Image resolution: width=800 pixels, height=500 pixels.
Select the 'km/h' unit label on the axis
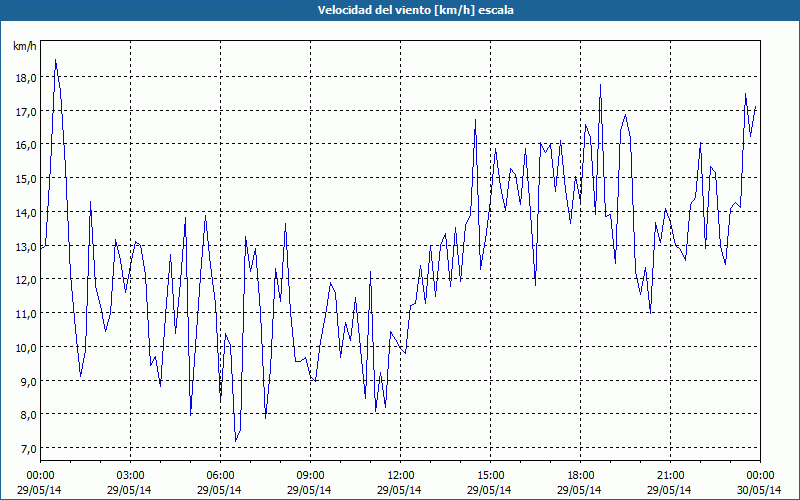coord(25,46)
